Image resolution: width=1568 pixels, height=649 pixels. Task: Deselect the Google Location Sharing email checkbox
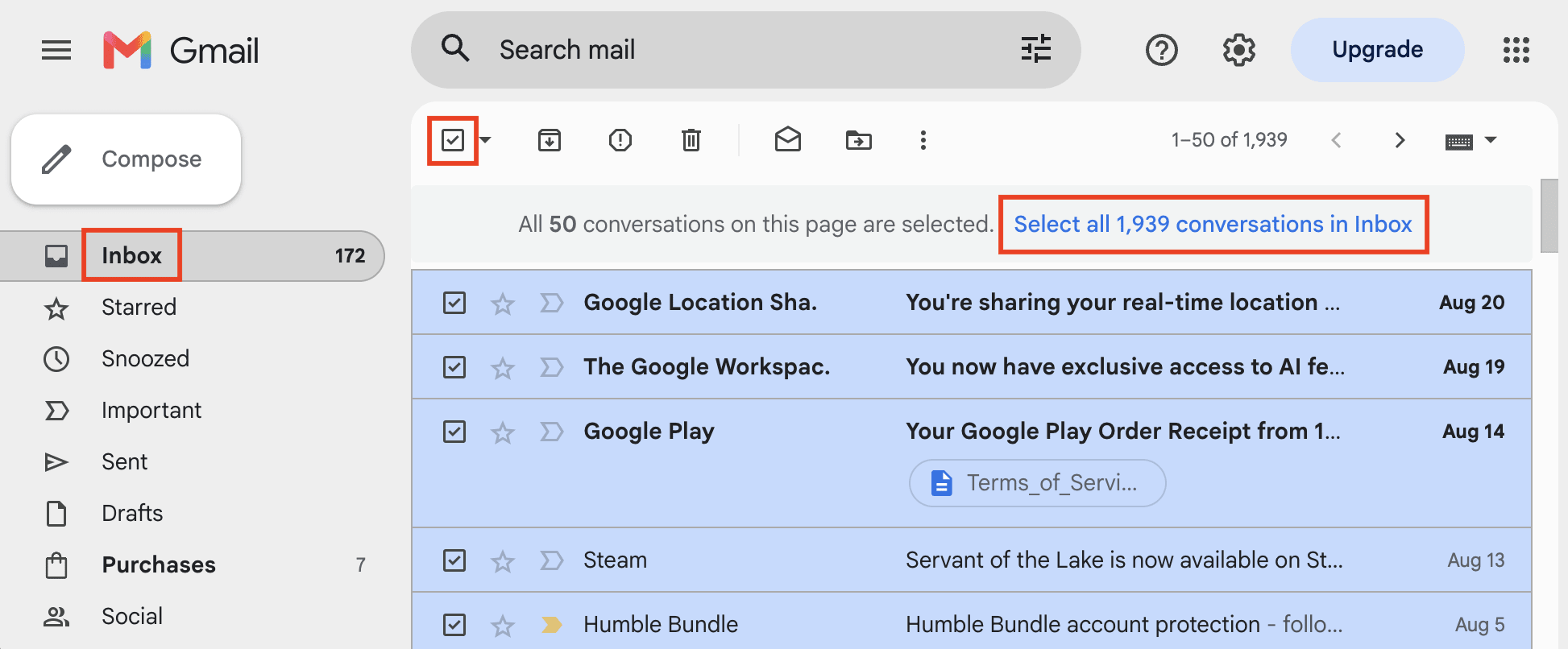click(454, 303)
